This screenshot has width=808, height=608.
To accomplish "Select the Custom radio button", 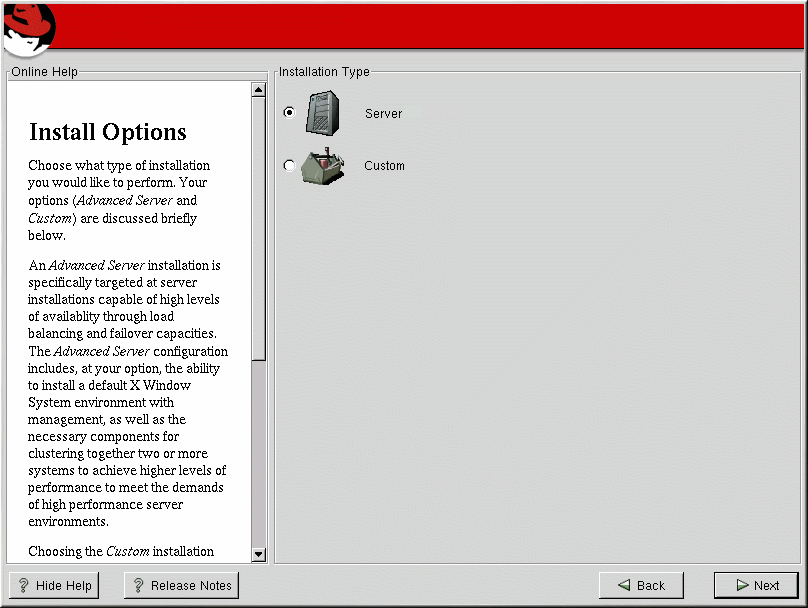I will pos(290,165).
